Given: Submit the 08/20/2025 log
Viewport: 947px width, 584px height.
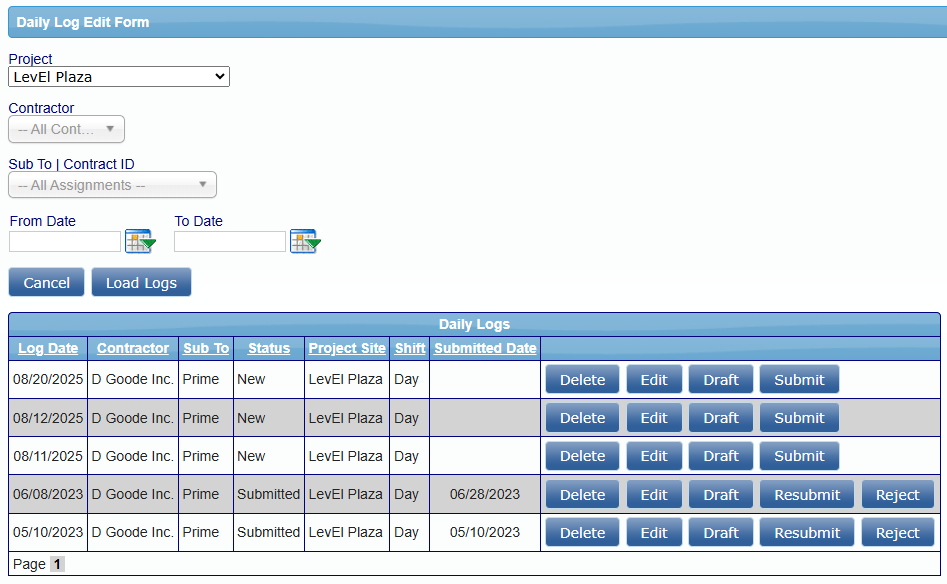Looking at the screenshot, I should click(x=799, y=379).
